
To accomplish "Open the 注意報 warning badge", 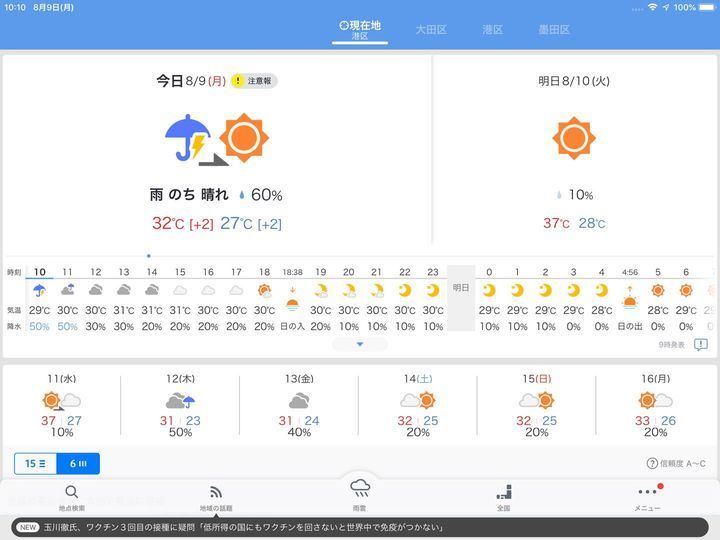I will coord(254,81).
